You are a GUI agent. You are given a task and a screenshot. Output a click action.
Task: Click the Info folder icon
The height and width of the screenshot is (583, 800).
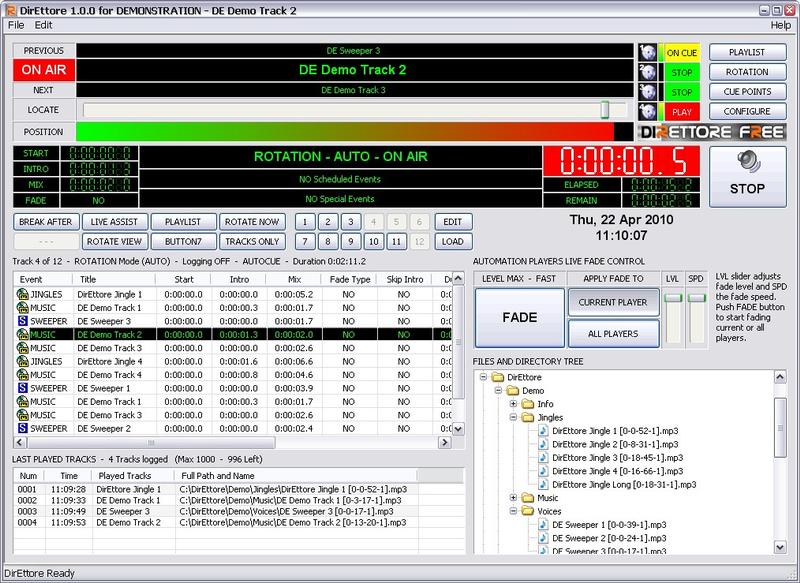[x=528, y=403]
